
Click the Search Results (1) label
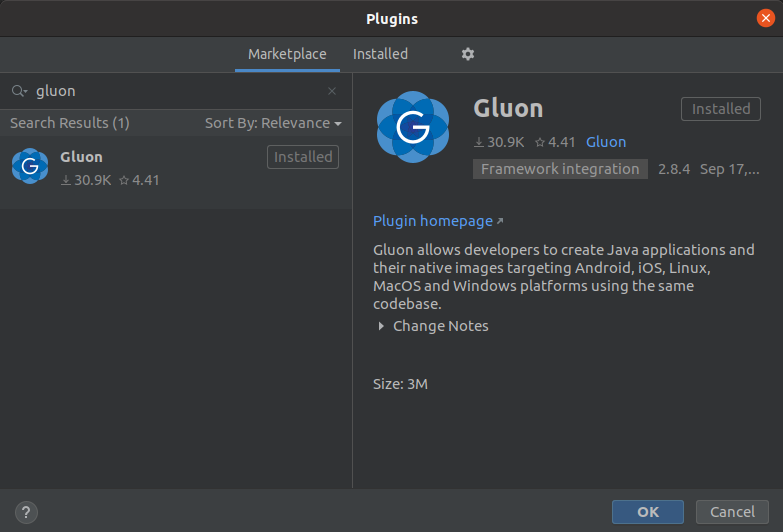coord(70,123)
